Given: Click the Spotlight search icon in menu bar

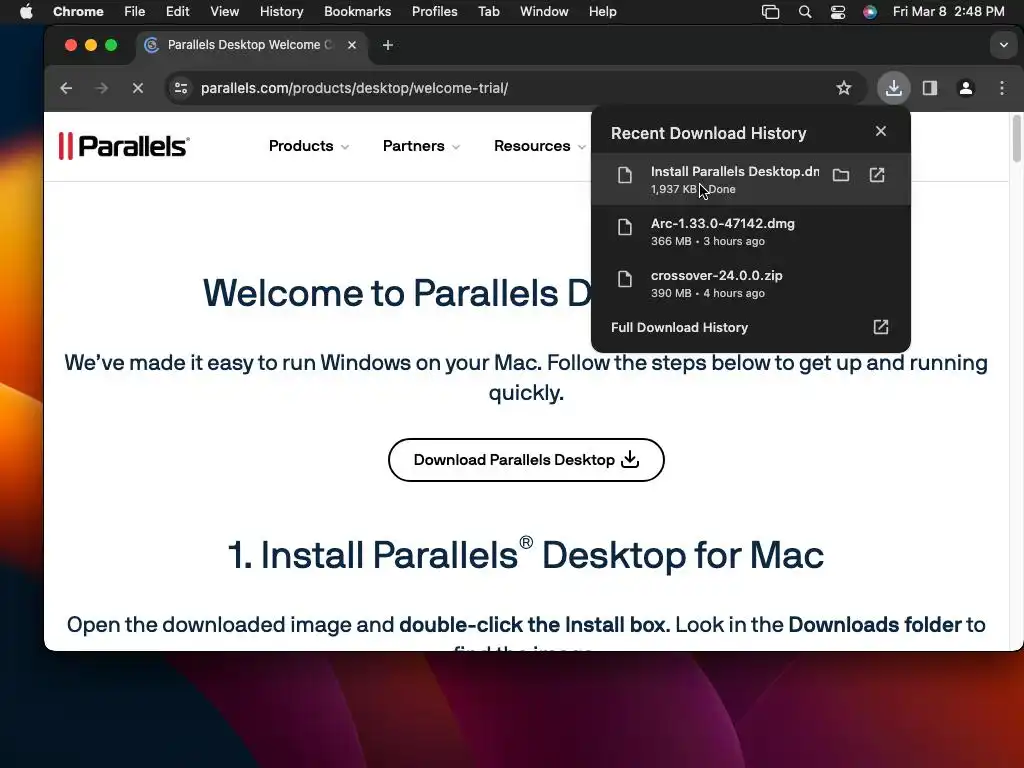Looking at the screenshot, I should point(805,12).
